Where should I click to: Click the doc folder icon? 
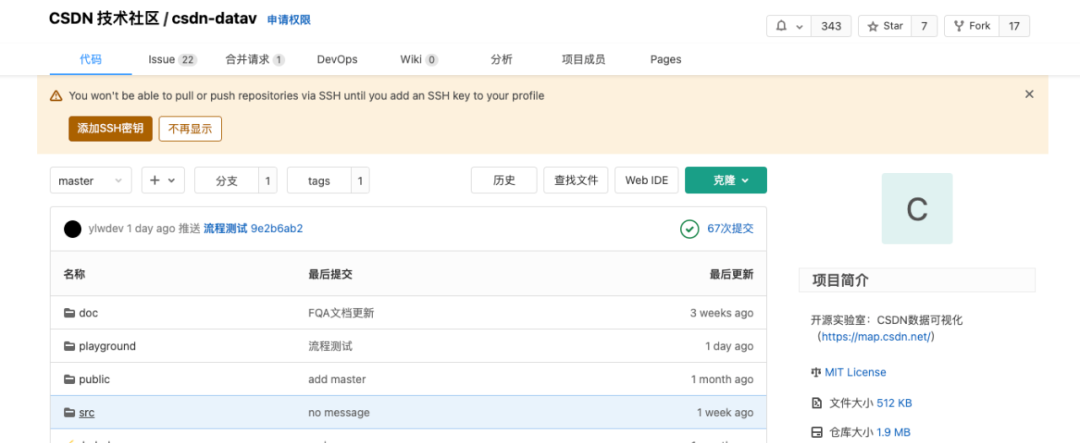tap(69, 313)
